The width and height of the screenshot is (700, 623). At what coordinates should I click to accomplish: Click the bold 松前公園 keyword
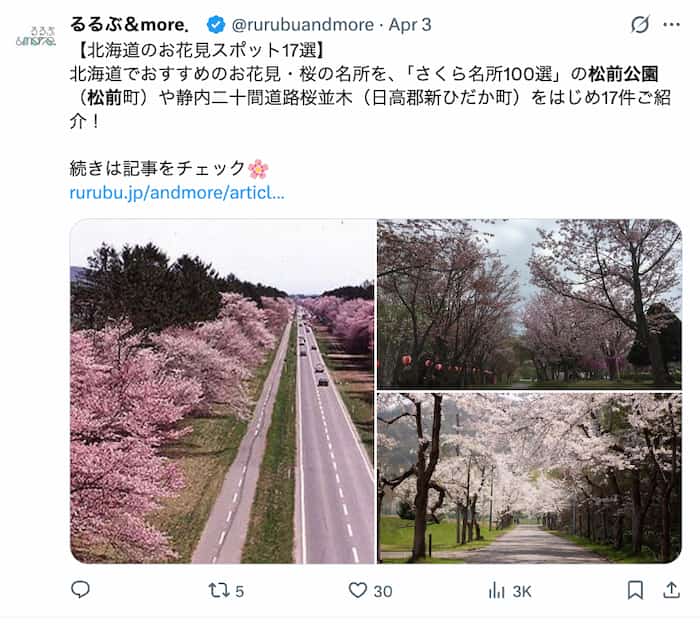pyautogui.click(x=623, y=74)
